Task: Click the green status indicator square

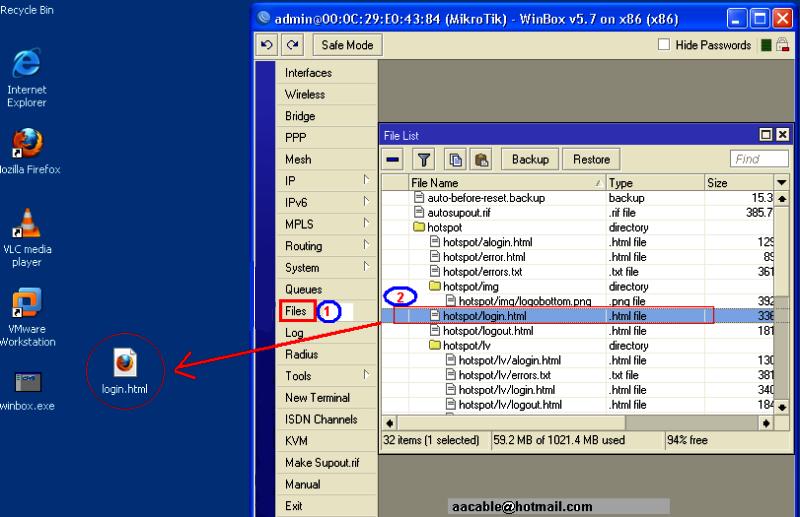Action: (x=766, y=45)
